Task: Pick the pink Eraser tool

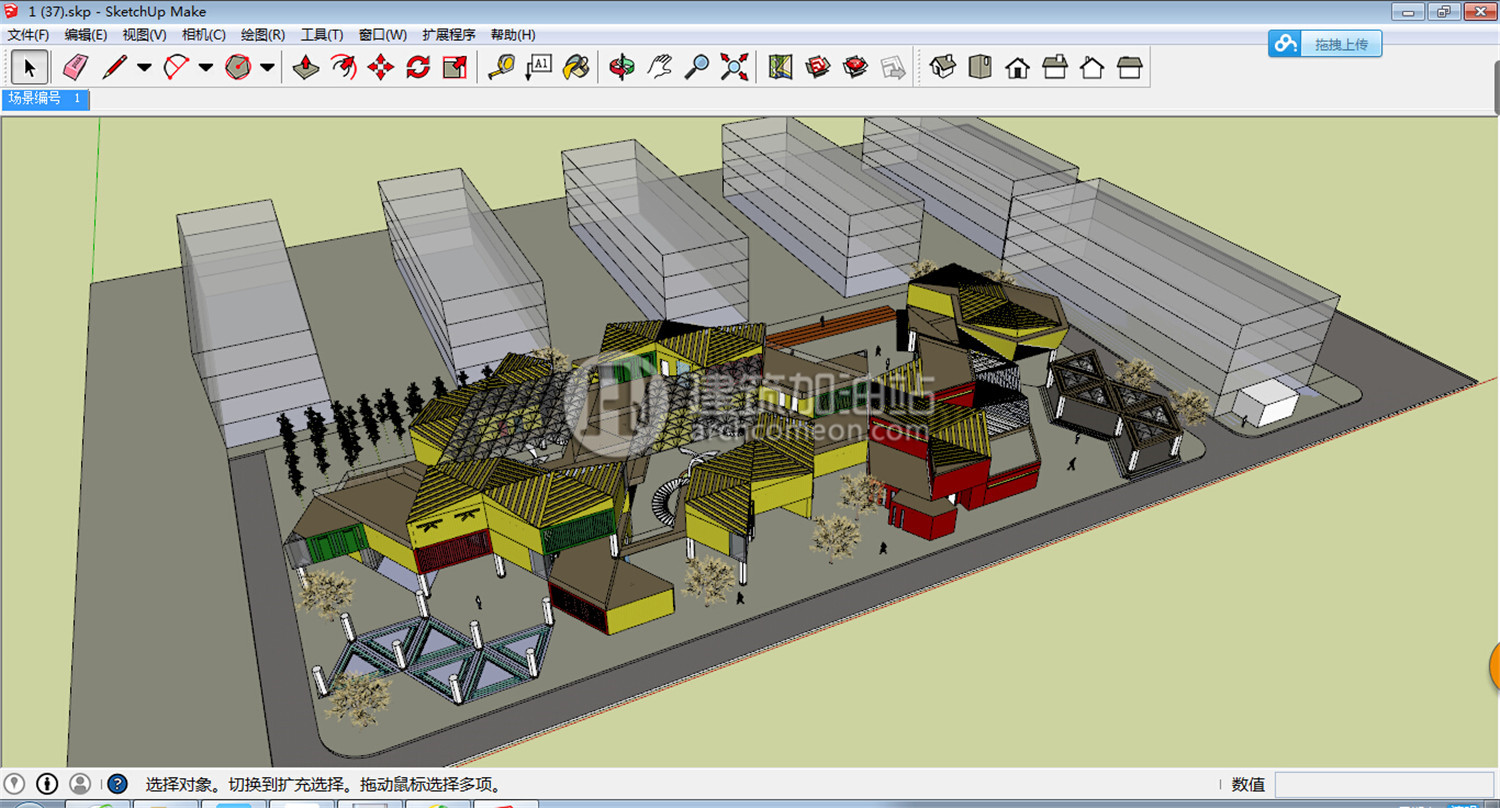Action: [75, 67]
